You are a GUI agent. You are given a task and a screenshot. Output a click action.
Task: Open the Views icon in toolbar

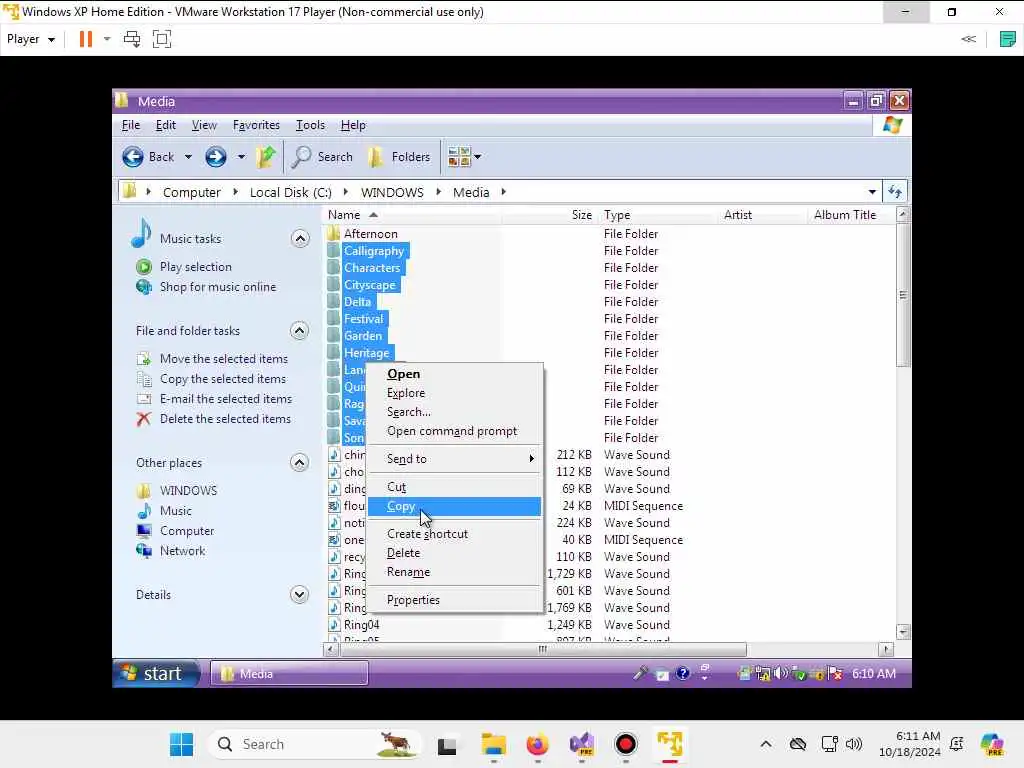(x=459, y=157)
